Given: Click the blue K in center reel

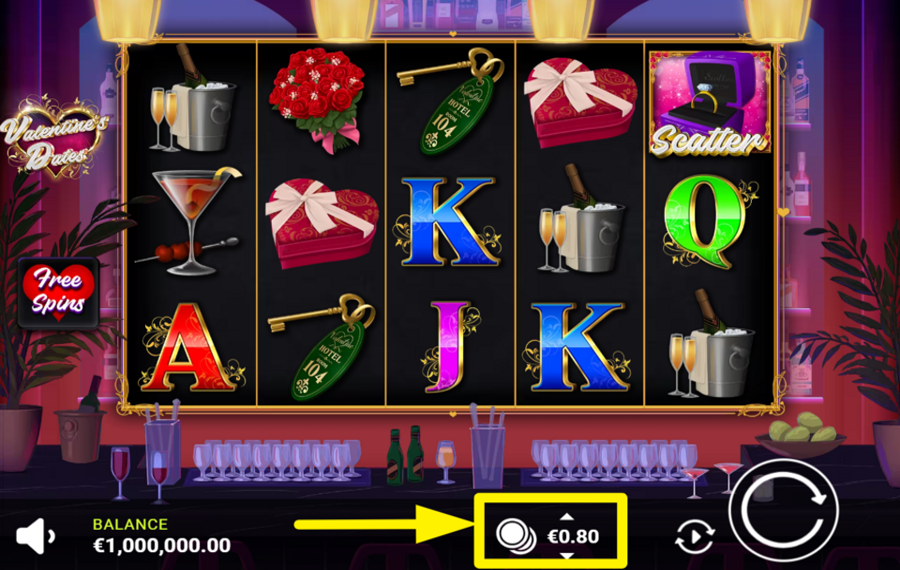Looking at the screenshot, I should [x=447, y=222].
